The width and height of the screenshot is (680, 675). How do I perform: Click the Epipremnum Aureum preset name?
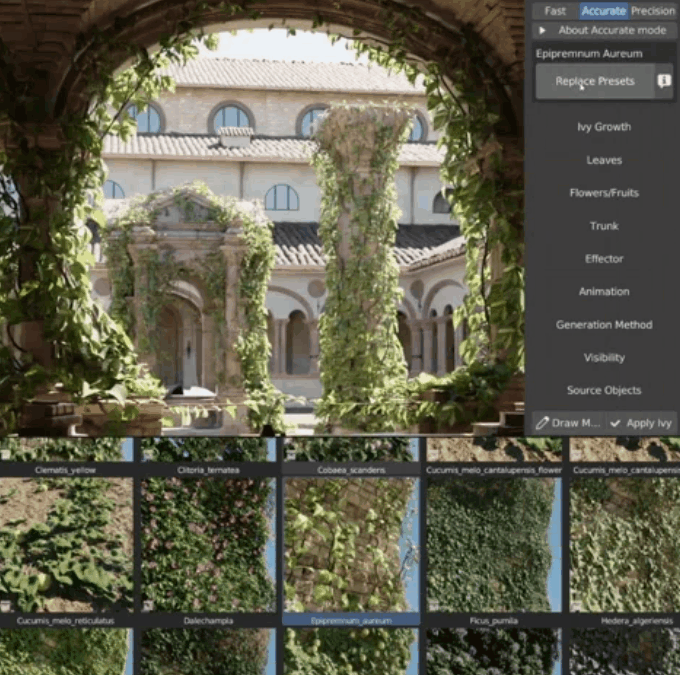click(x=589, y=54)
